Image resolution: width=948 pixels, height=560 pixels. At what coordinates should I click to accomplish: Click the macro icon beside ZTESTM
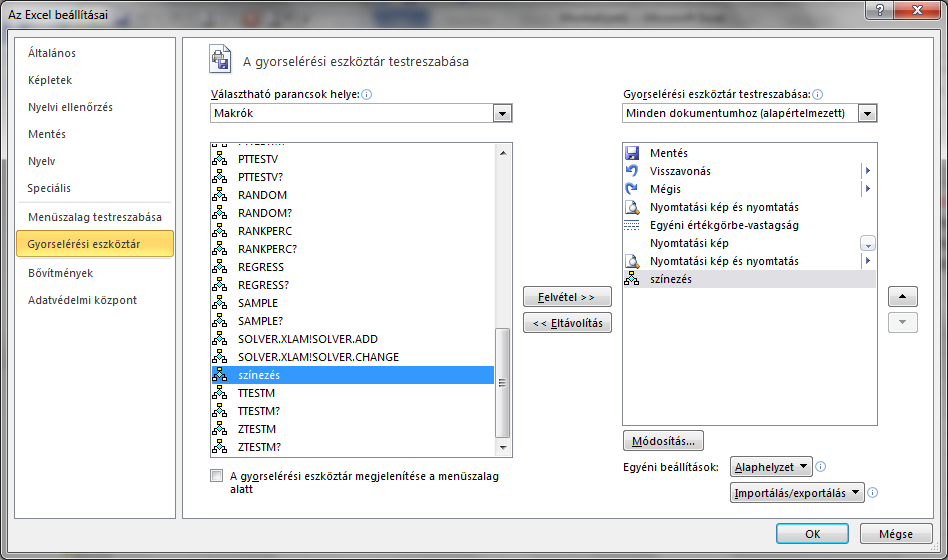point(219,429)
